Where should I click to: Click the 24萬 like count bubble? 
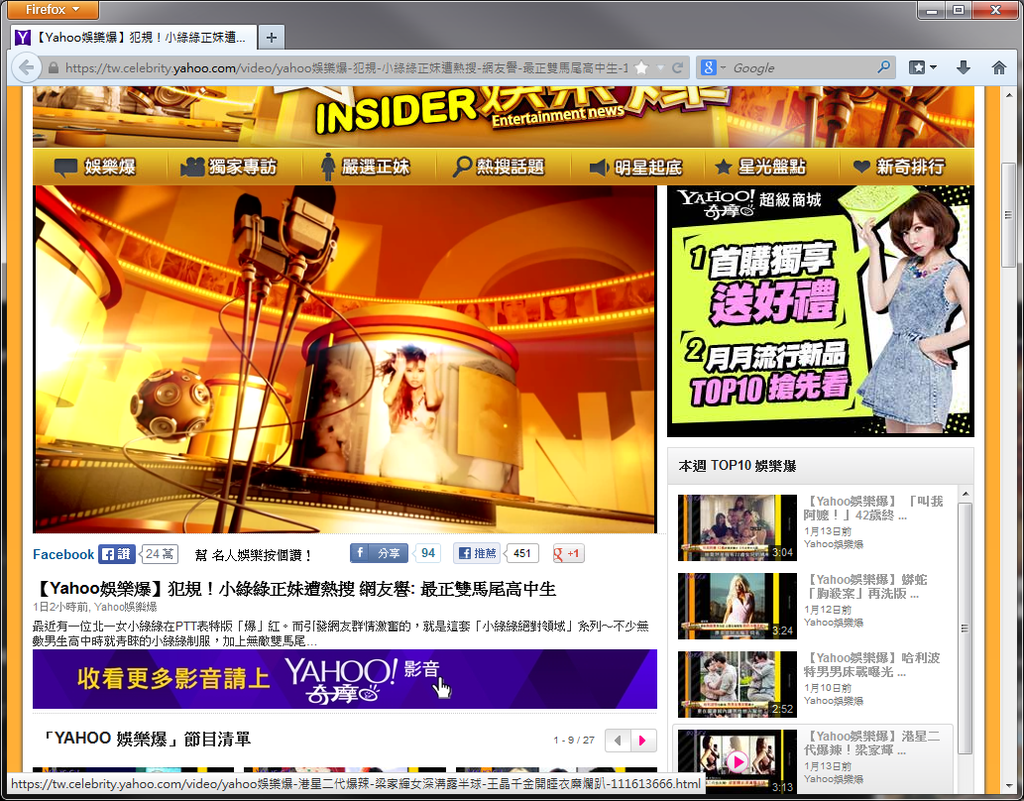[x=159, y=554]
